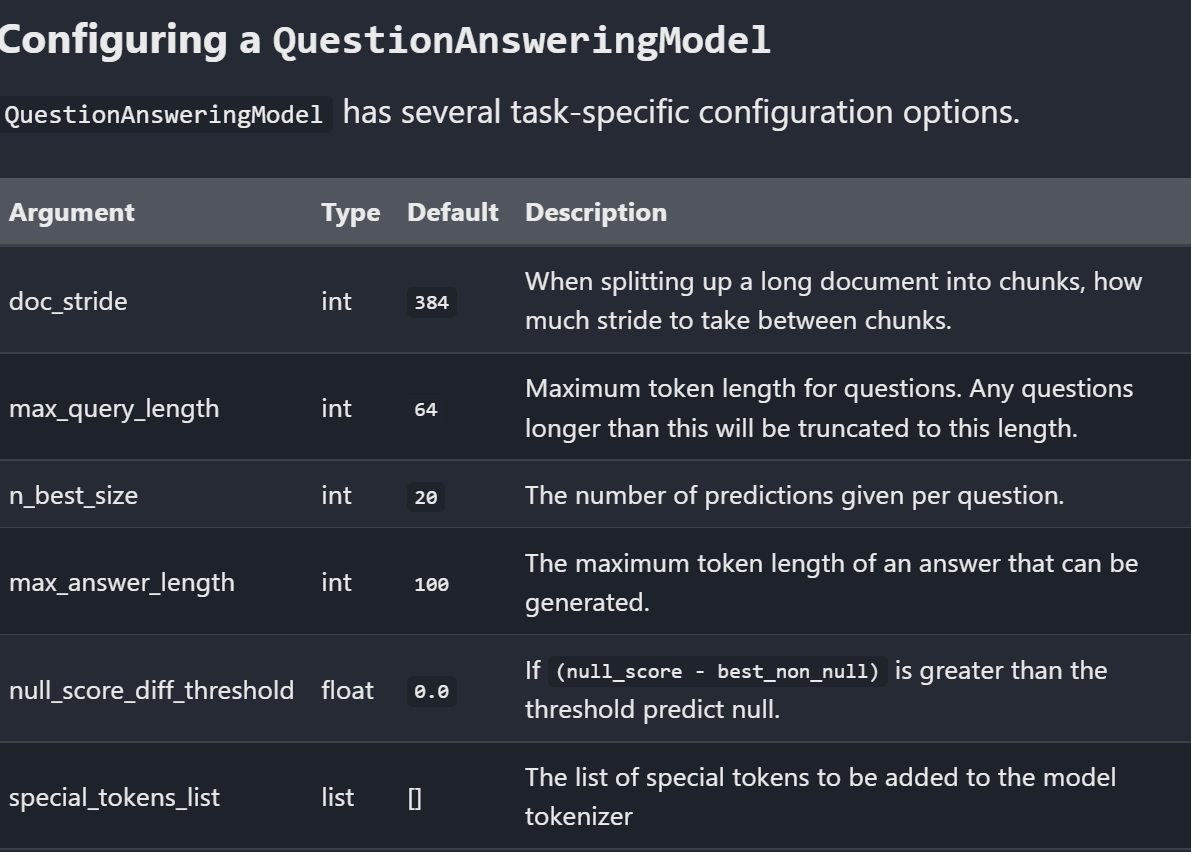Click the float type cell
This screenshot has width=1191, height=852.
[347, 690]
